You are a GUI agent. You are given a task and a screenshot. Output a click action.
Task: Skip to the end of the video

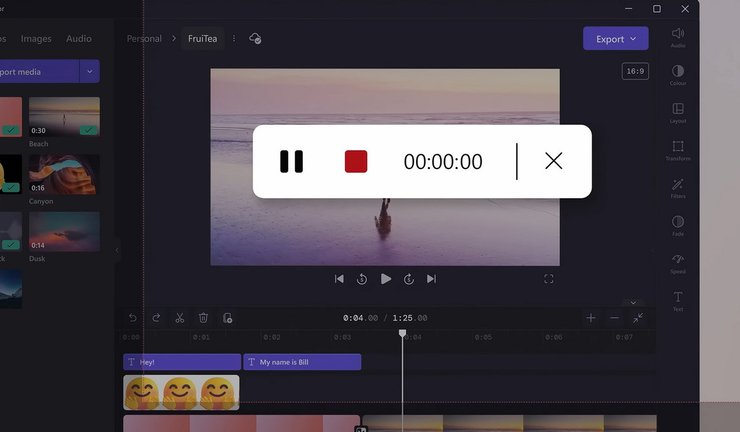(x=431, y=279)
